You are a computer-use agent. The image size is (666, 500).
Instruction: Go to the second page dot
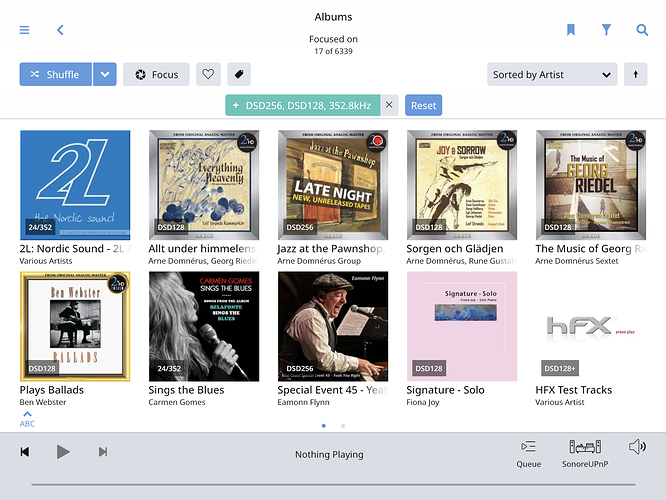click(343, 426)
